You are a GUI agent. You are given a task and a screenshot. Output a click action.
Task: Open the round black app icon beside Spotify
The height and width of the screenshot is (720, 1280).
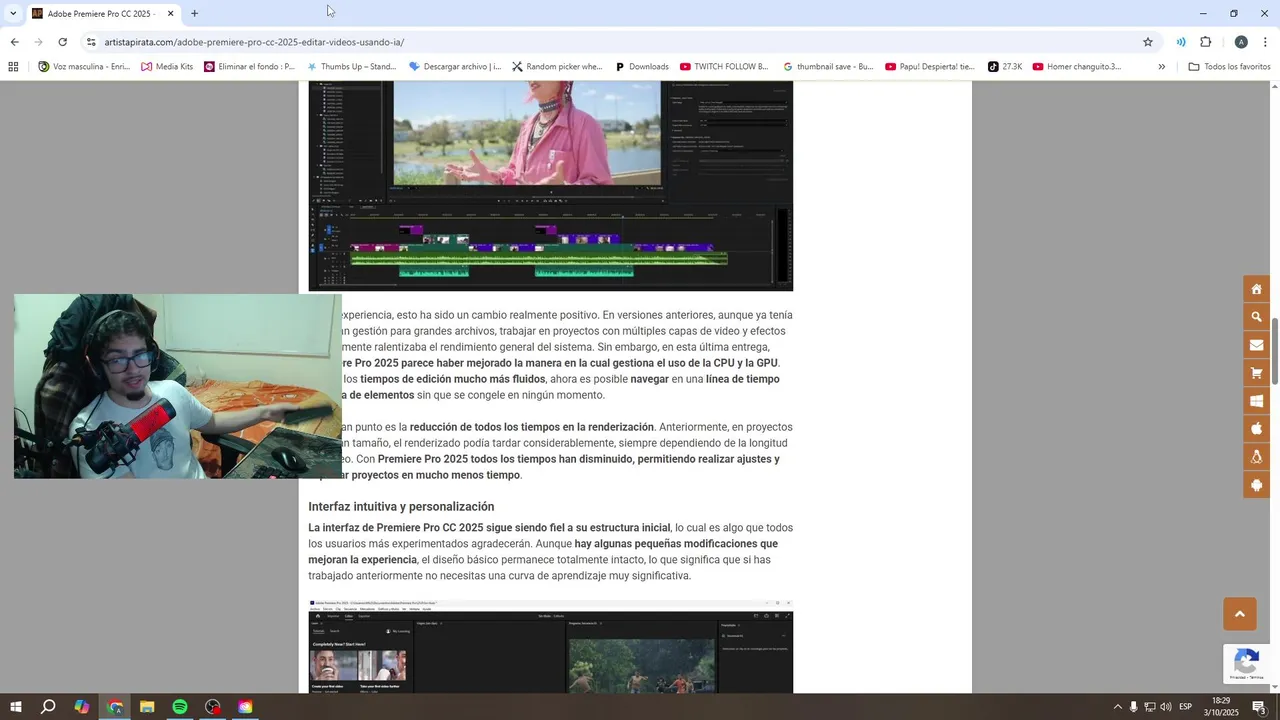pyautogui.click(x=213, y=707)
